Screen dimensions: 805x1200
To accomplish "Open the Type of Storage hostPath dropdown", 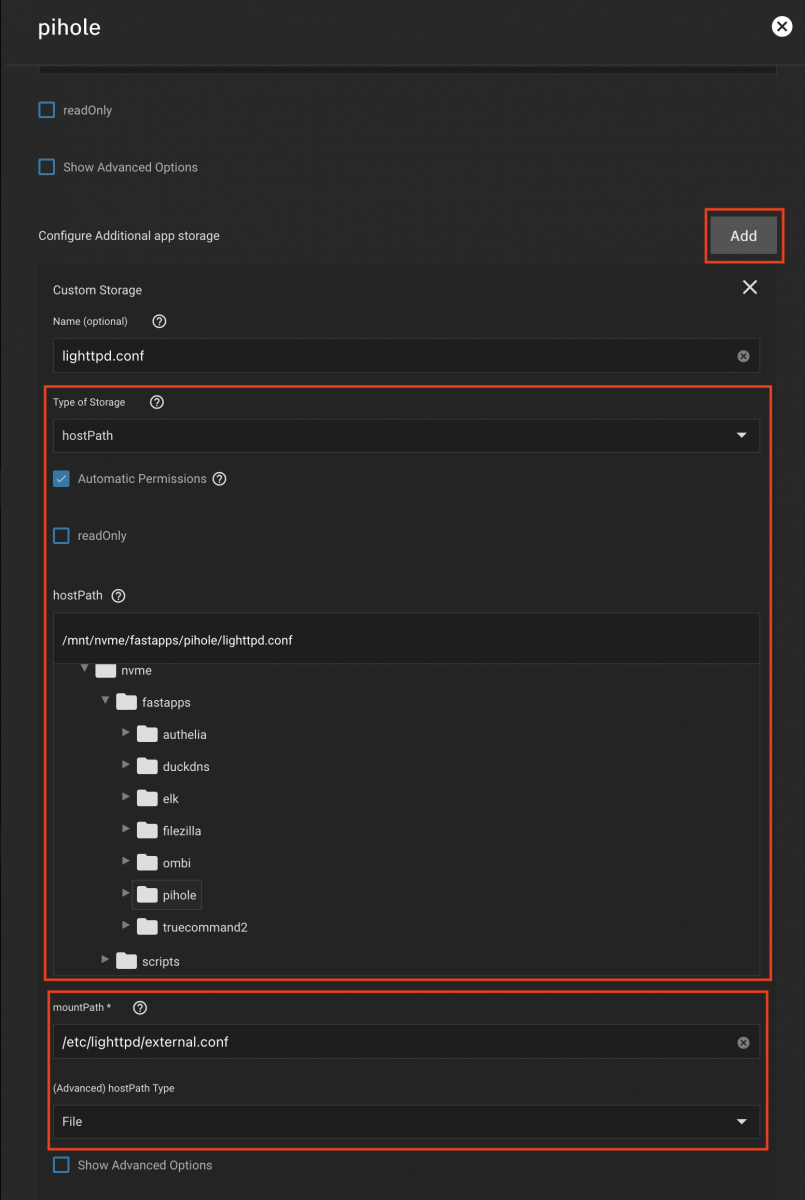I will click(406, 436).
